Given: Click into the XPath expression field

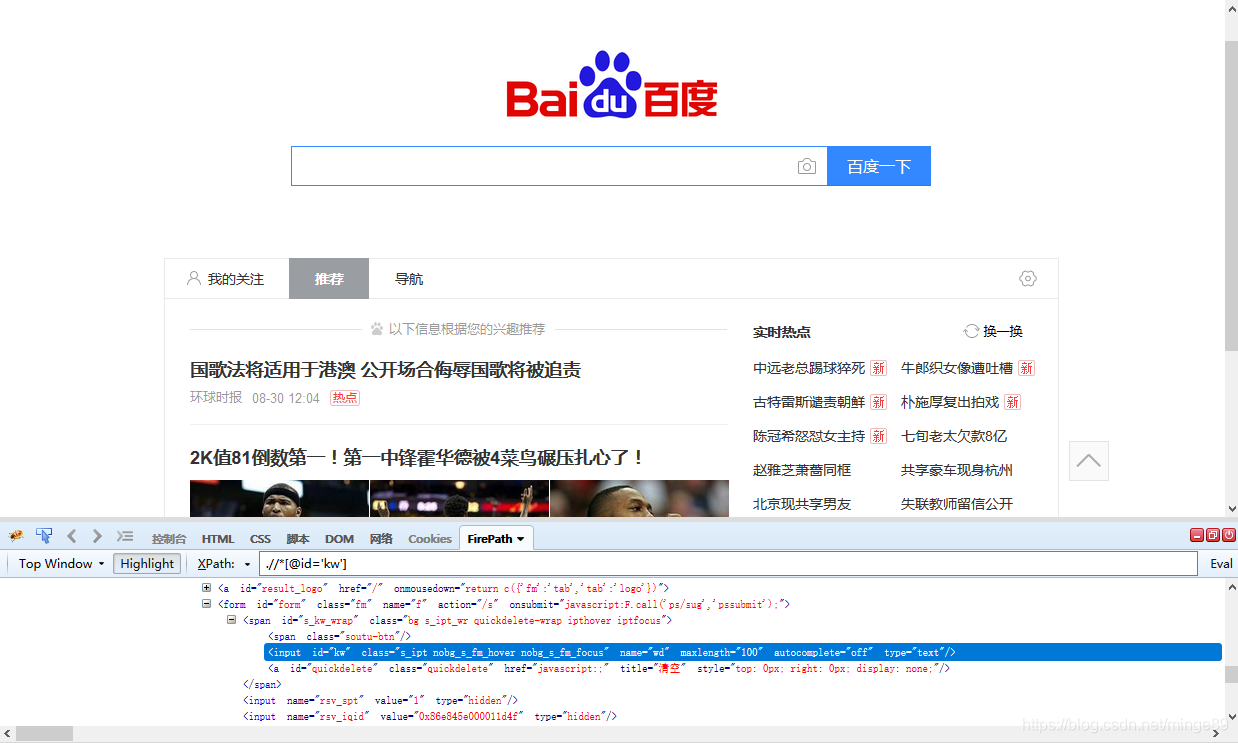Looking at the screenshot, I should [728, 564].
